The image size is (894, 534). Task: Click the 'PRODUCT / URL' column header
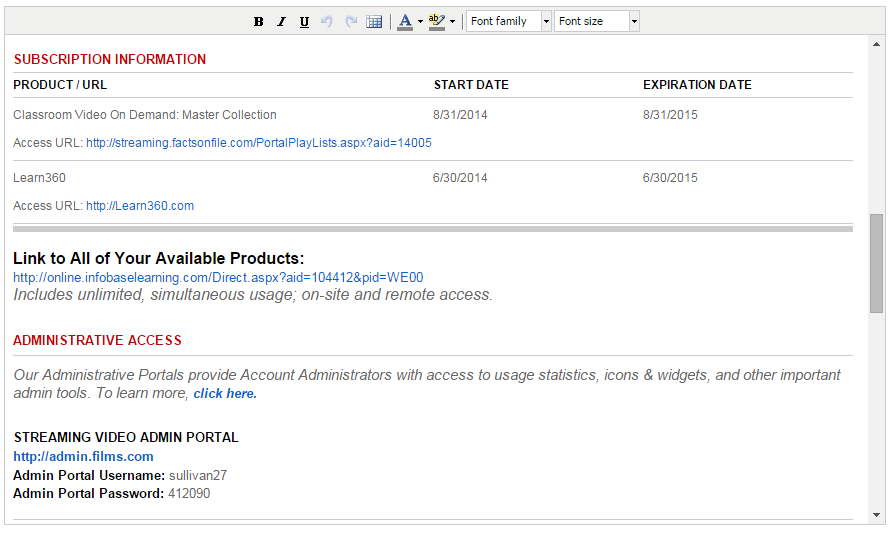point(60,85)
